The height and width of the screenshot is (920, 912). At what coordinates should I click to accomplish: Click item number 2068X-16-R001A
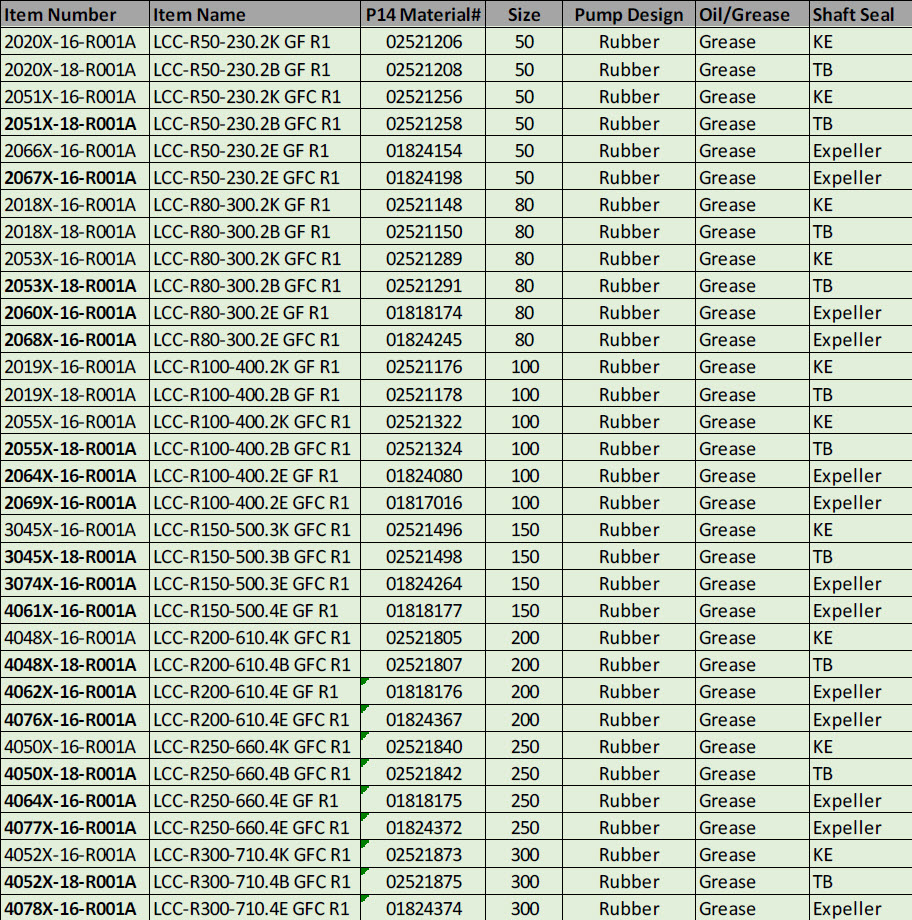[x=75, y=339]
